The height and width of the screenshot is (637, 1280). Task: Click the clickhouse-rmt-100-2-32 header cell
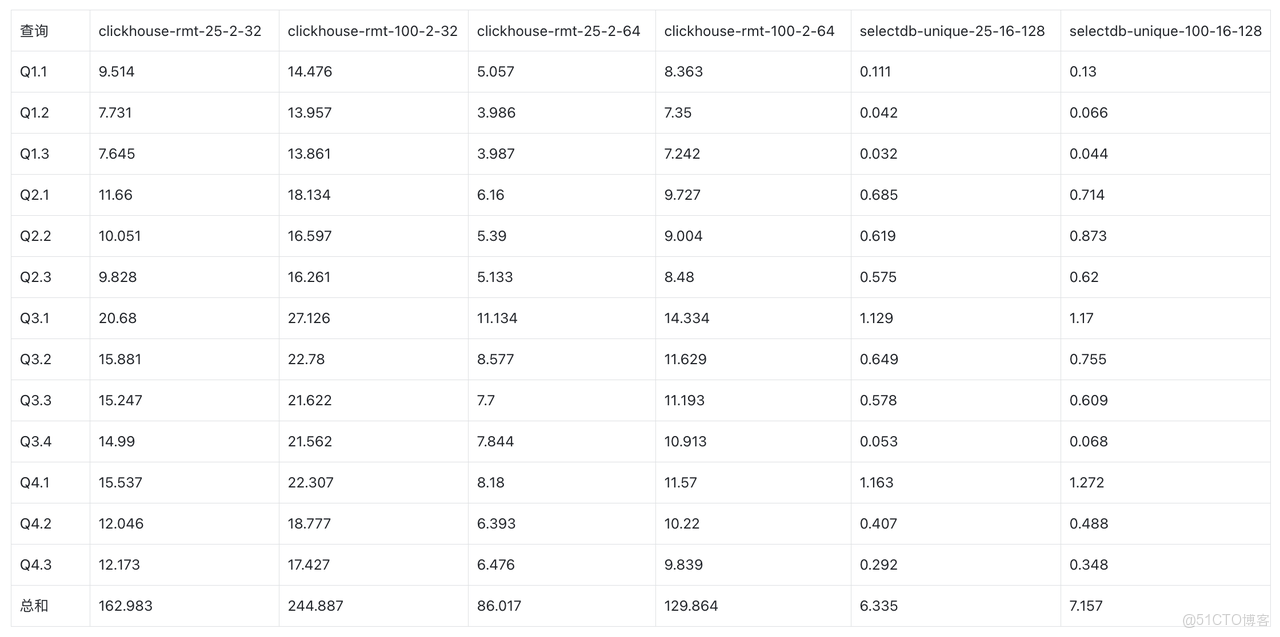372,31
